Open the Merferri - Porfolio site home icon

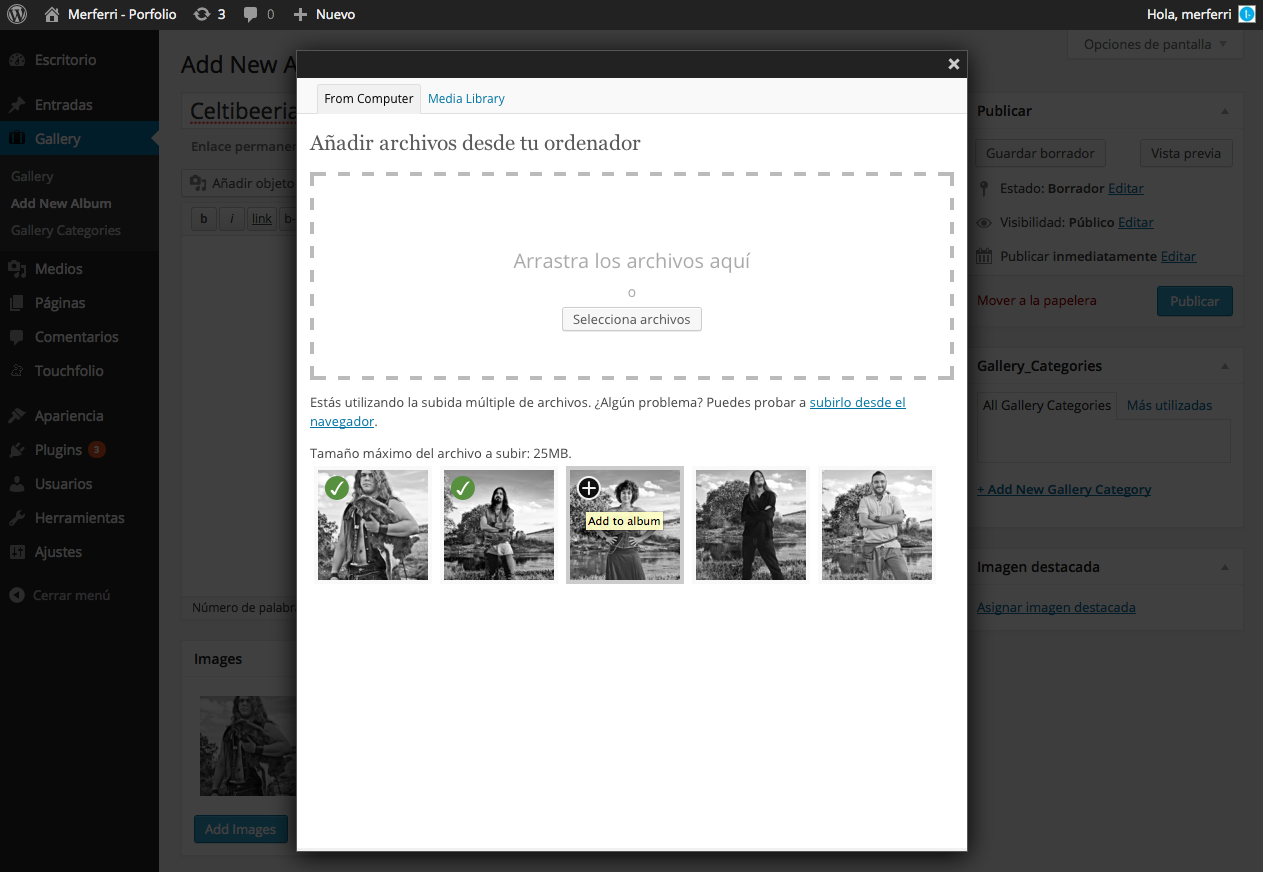52,15
